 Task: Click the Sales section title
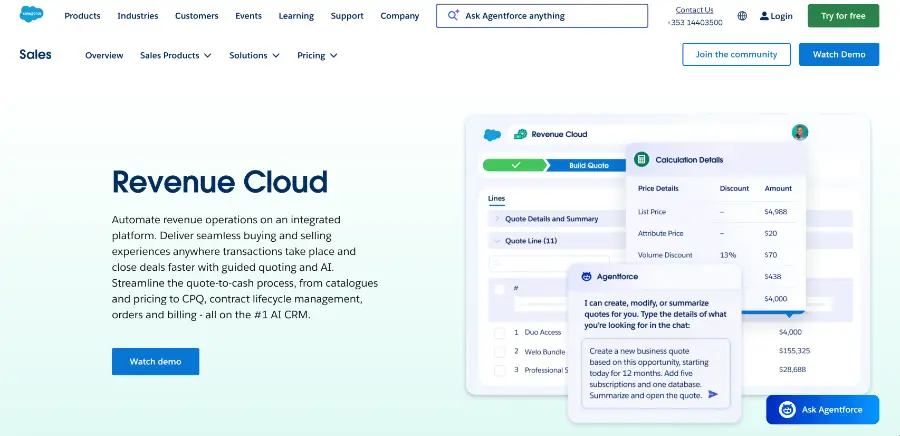(36, 54)
